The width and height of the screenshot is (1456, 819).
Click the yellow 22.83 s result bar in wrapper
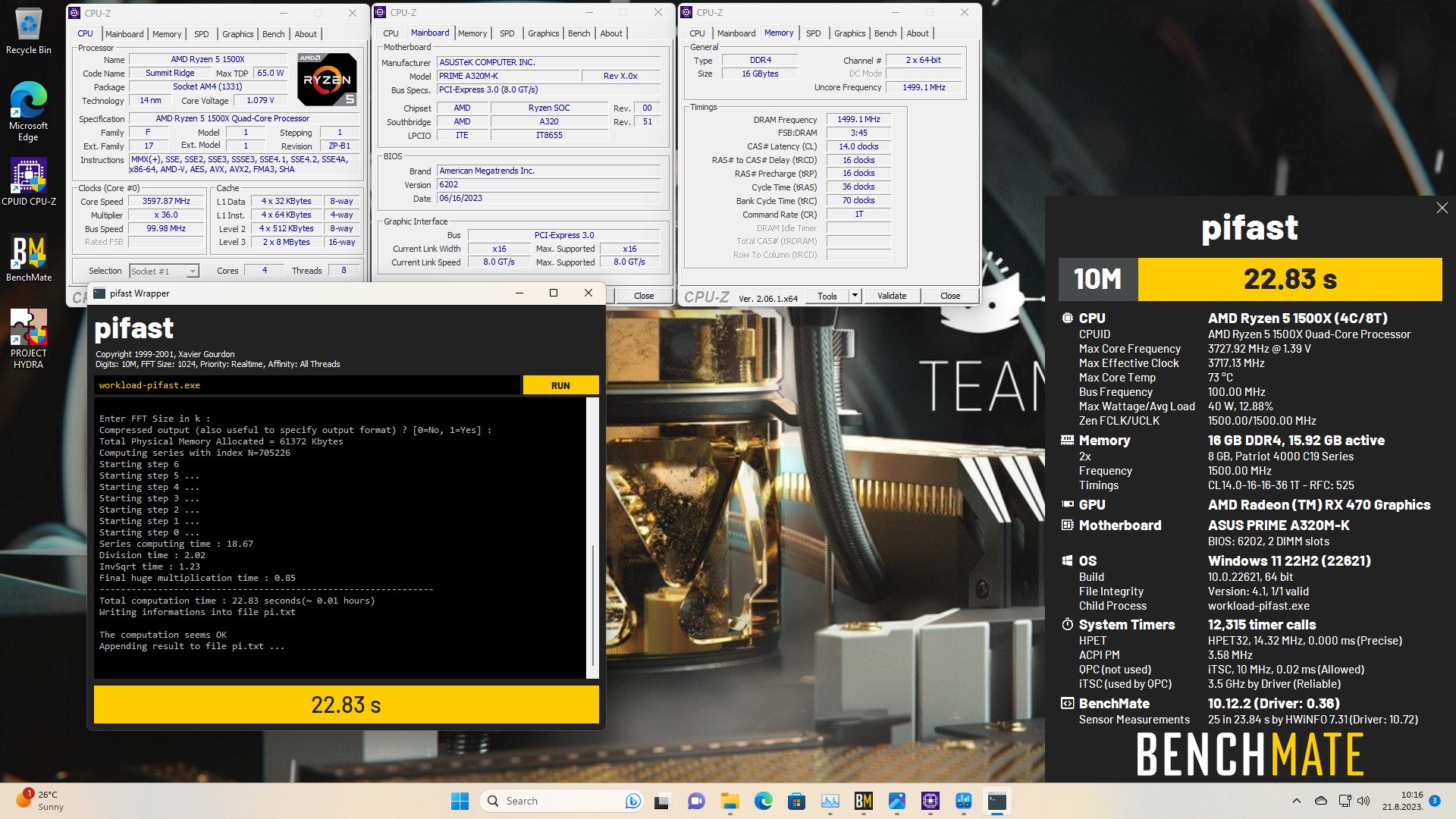[347, 704]
